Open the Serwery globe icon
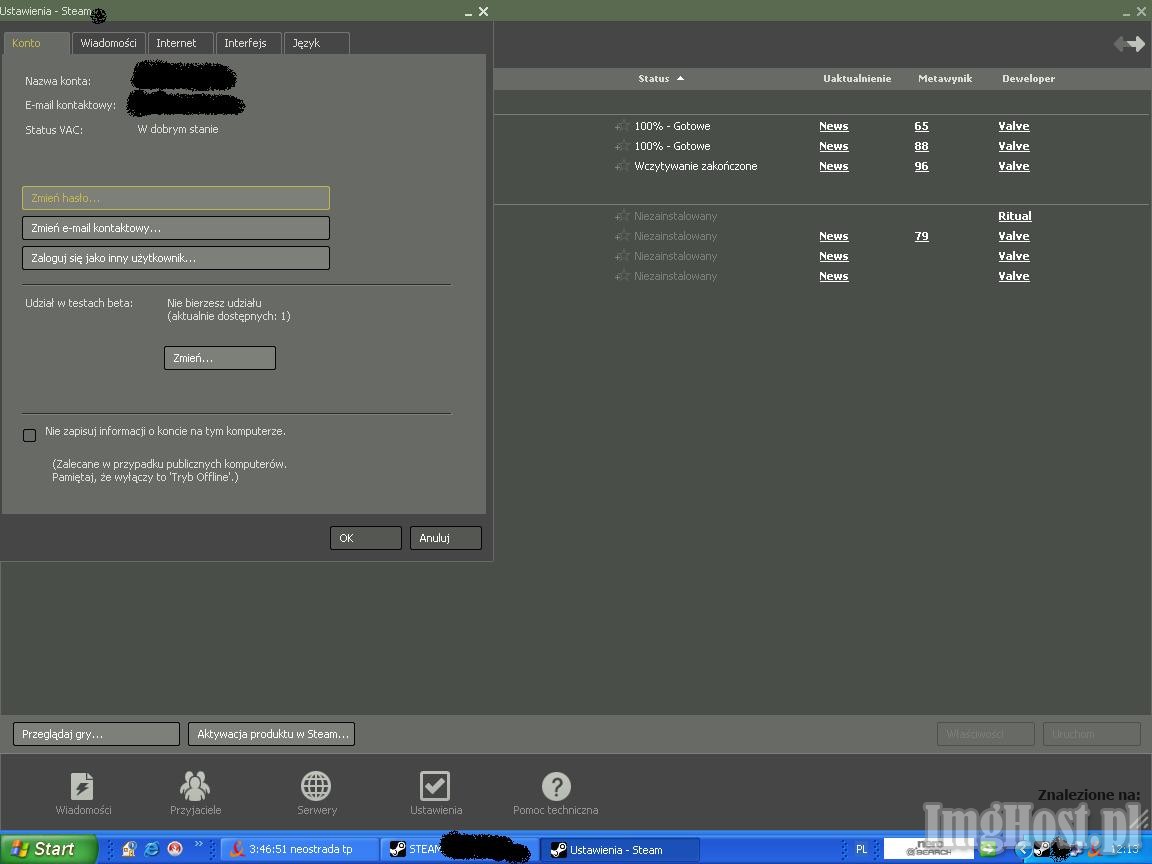Screen dimensions: 1152x864 tap(316, 786)
